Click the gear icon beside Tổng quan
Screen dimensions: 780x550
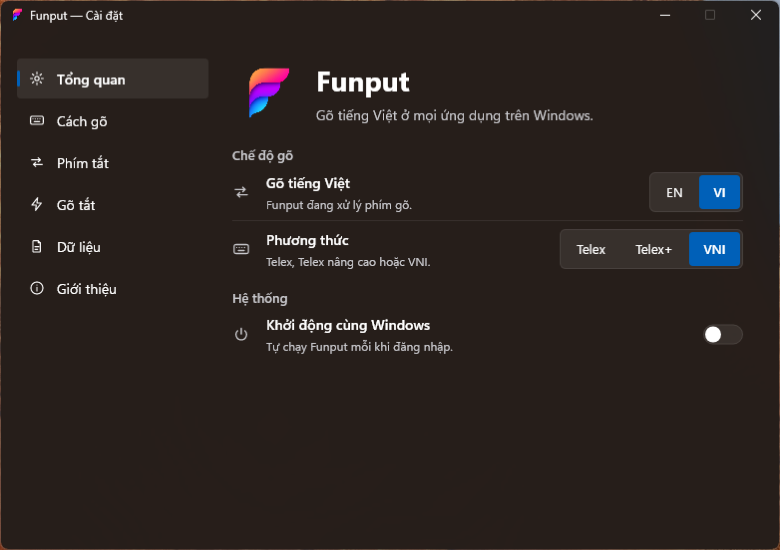(37, 79)
